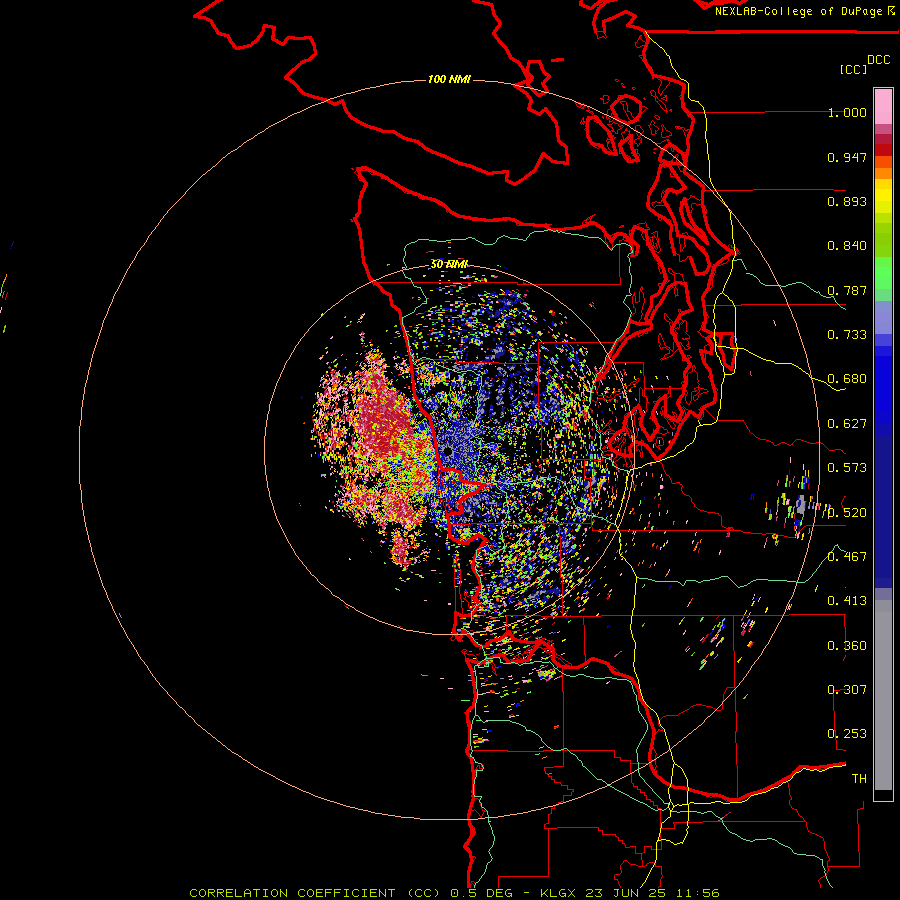Click the 0.520 scale value
This screenshot has width=900, height=900.
tap(847, 513)
